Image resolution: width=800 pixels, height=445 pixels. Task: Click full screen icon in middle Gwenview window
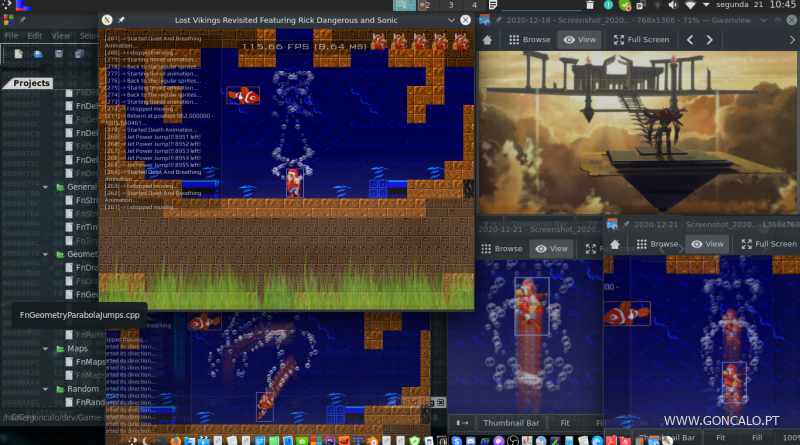point(591,249)
